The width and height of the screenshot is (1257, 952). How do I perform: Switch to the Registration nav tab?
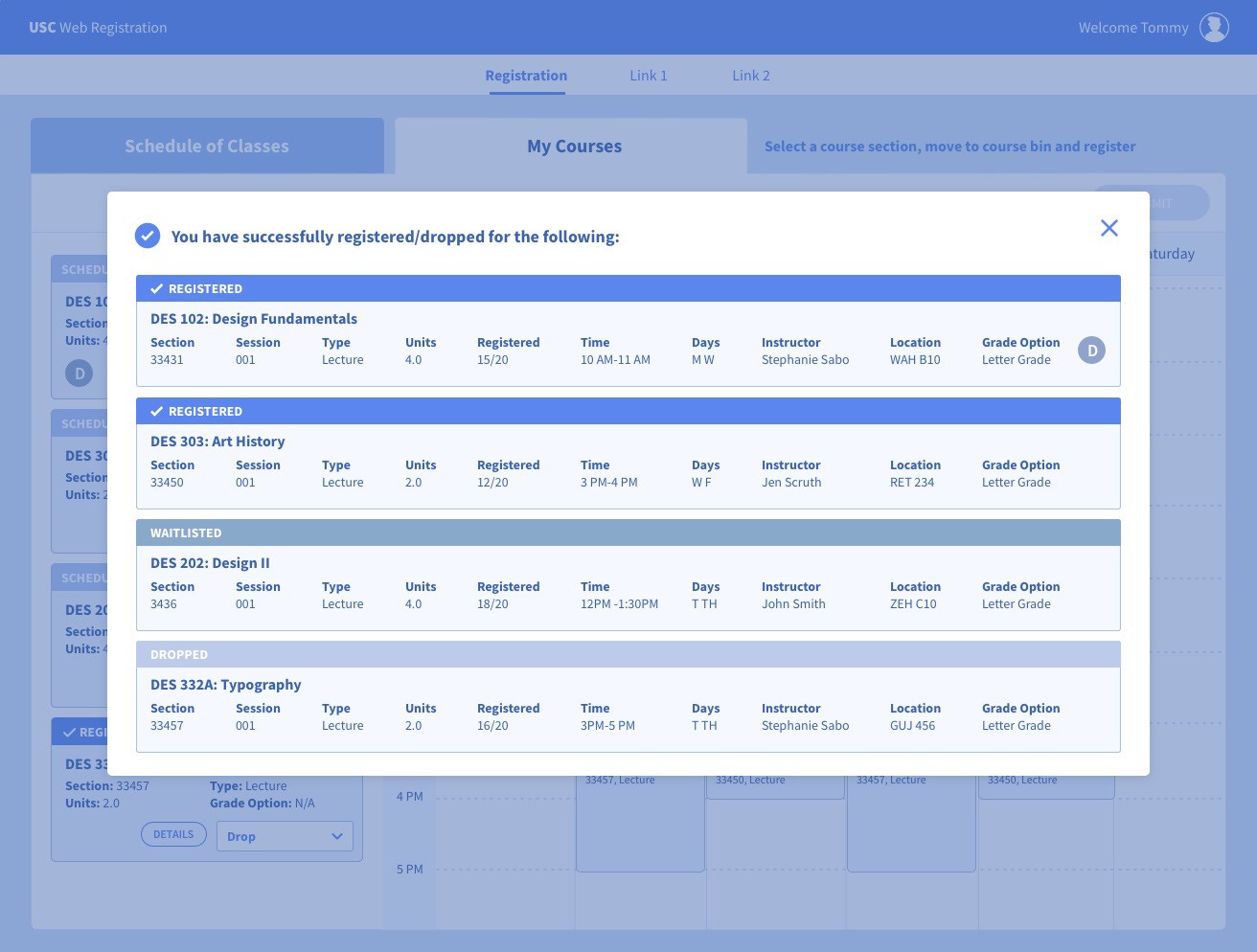click(x=526, y=76)
